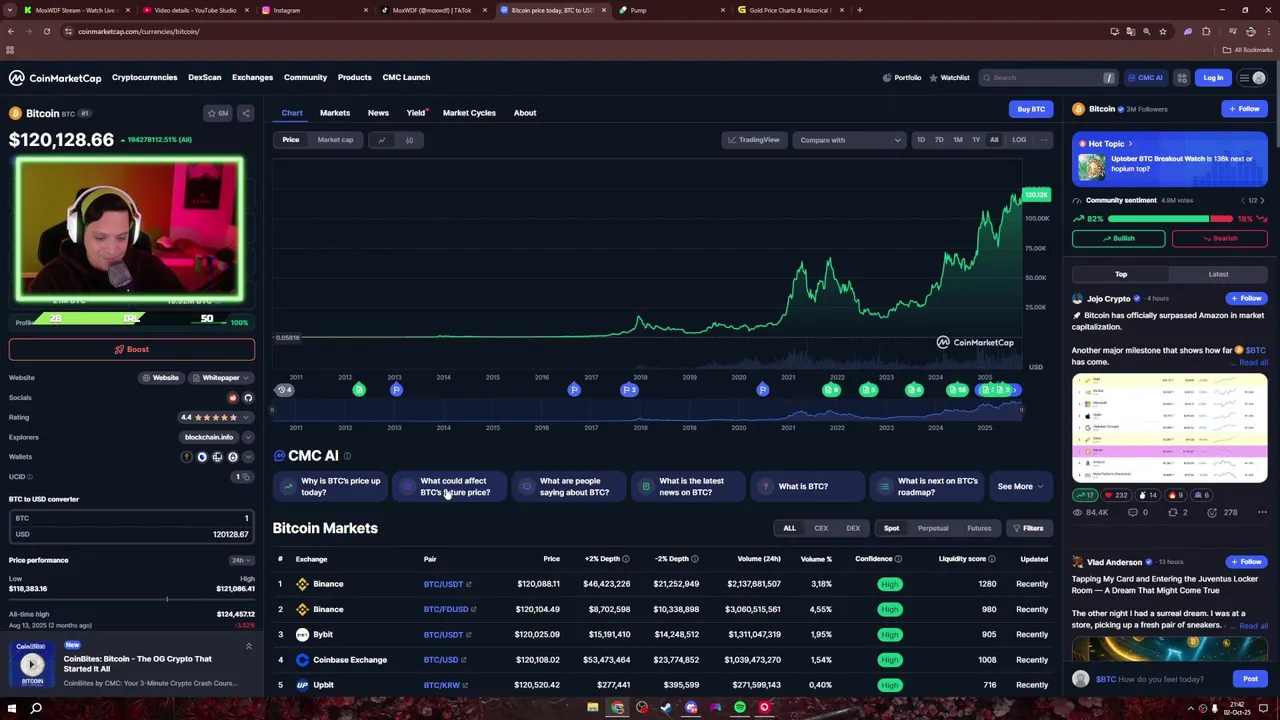Image resolution: width=1280 pixels, height=720 pixels.
Task: Open Hot Topic chevron link
Action: pyautogui.click(x=1133, y=144)
